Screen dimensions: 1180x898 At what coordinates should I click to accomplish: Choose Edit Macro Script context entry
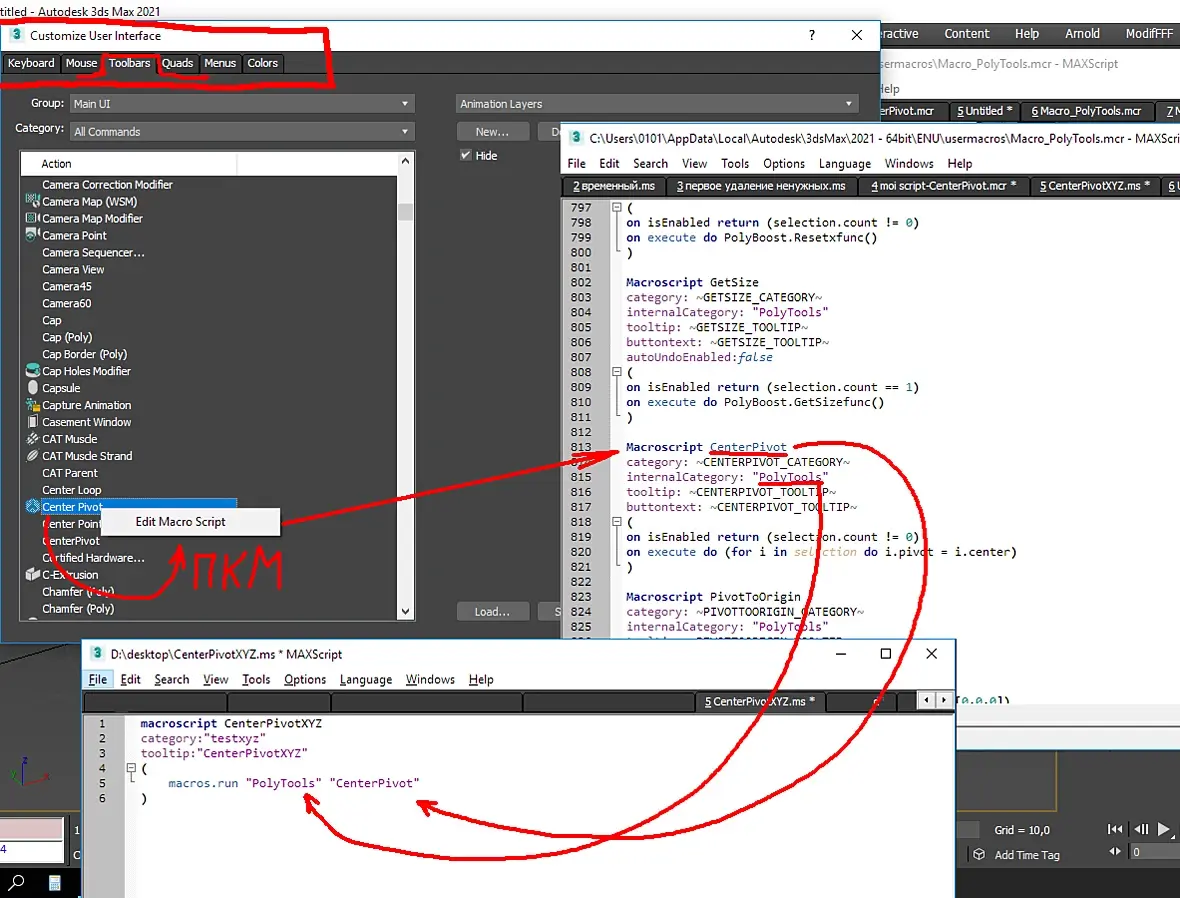click(x=181, y=522)
